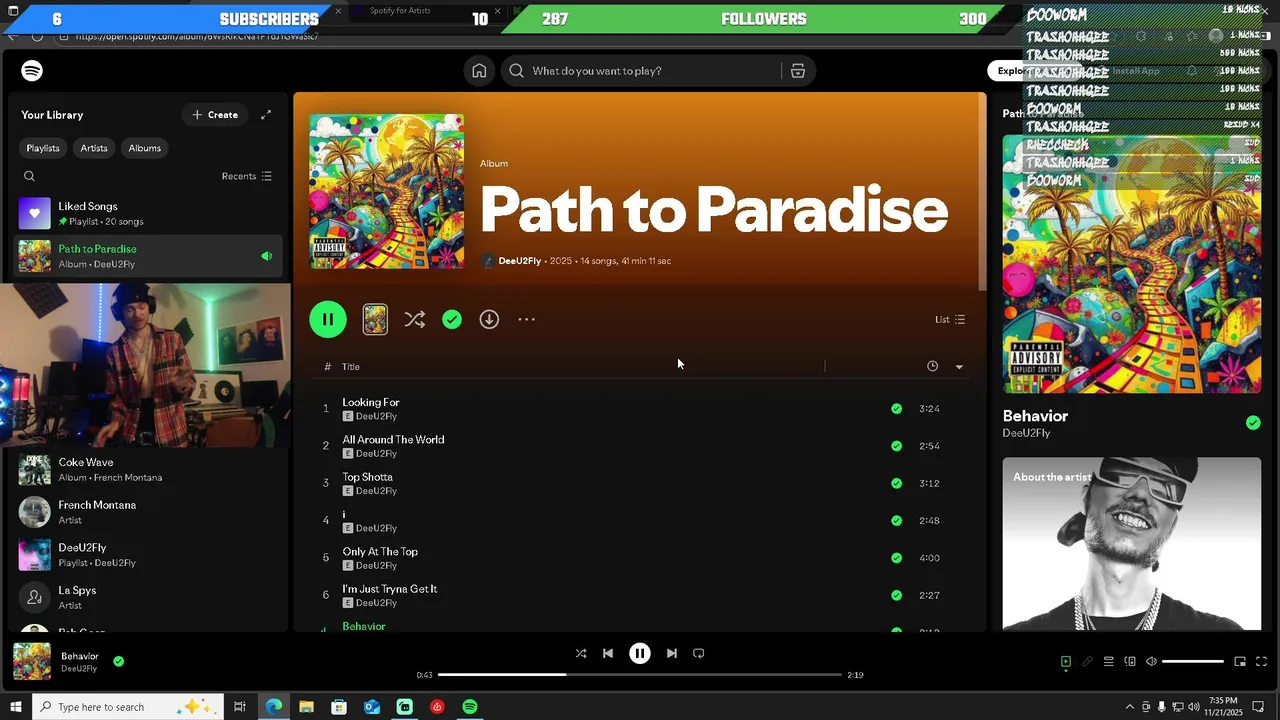Open Task View on the taskbar
The height and width of the screenshot is (720, 1280).
[240, 707]
